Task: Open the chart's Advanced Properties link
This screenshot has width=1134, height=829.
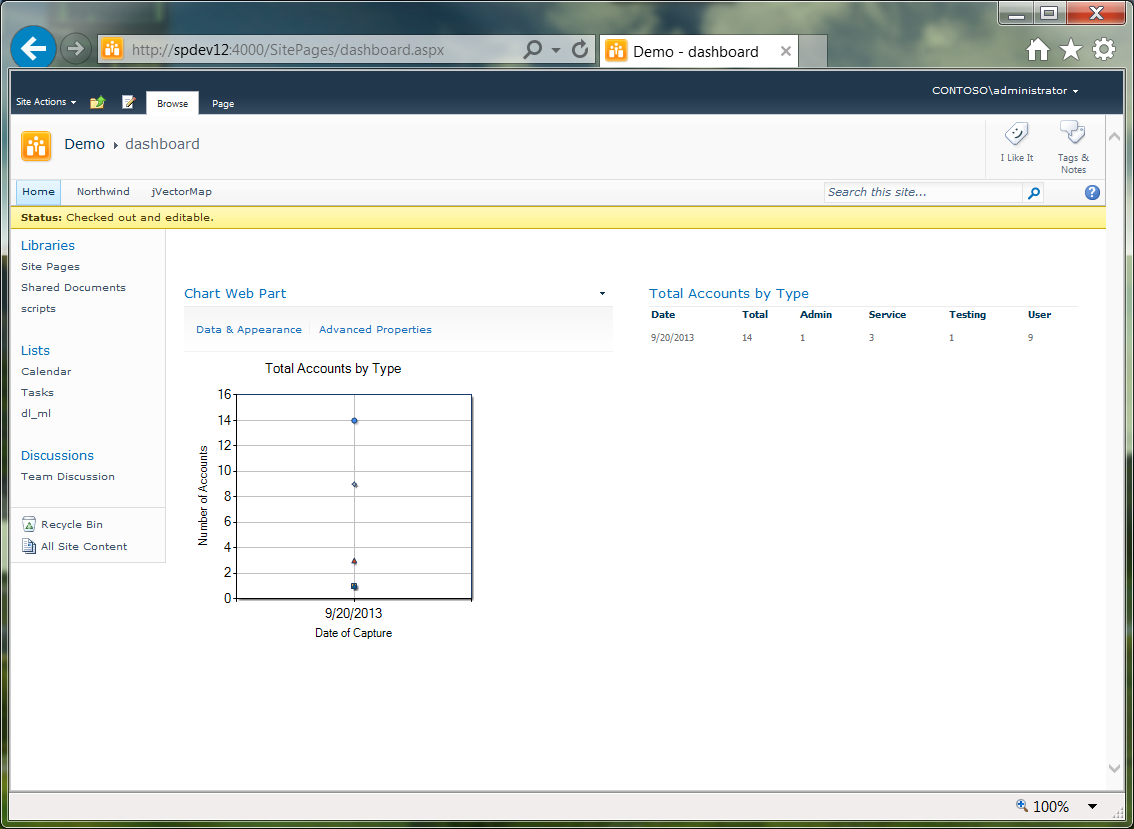Action: [x=375, y=329]
